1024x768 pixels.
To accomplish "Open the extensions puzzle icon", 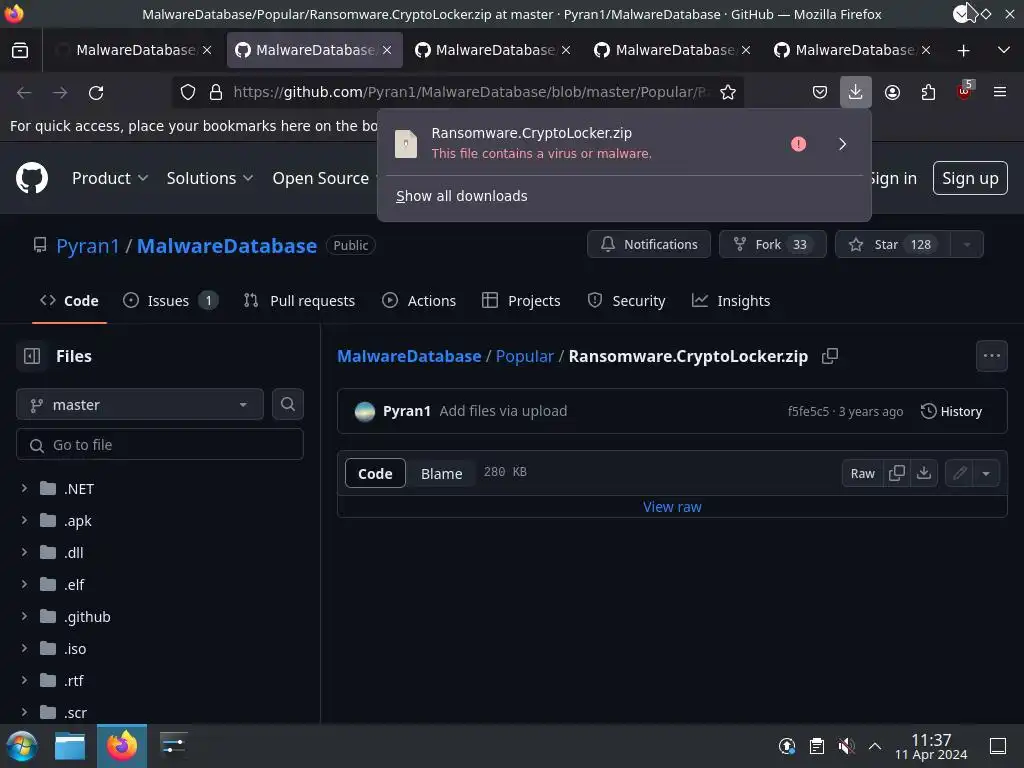I will pos(928,93).
